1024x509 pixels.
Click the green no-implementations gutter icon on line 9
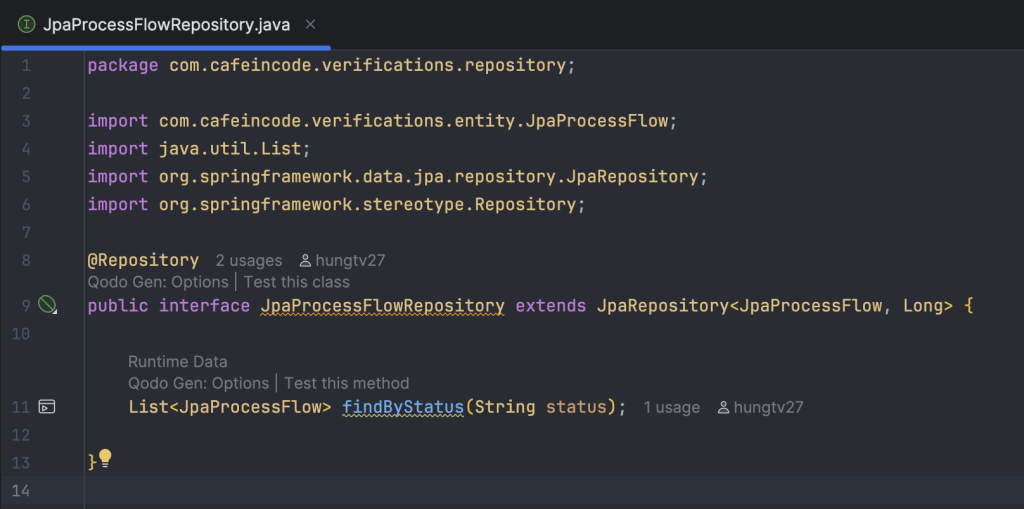[47, 304]
